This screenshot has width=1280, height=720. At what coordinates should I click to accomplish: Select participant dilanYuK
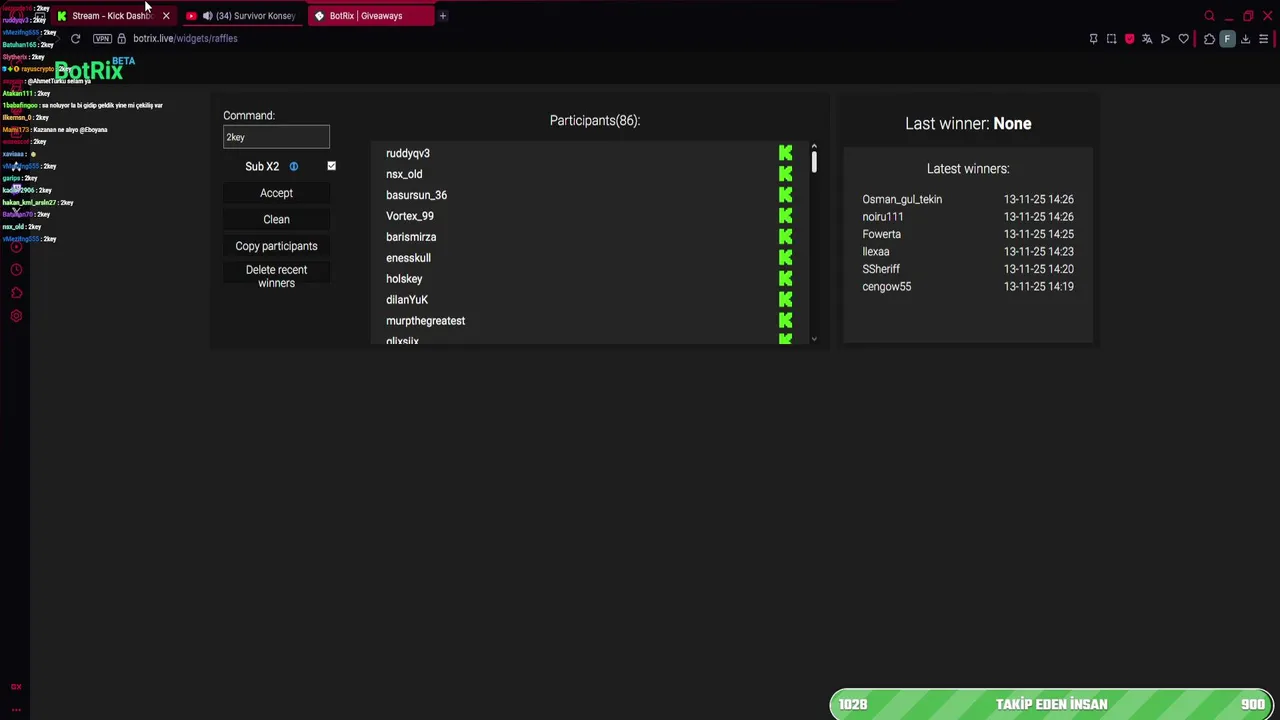pyautogui.click(x=407, y=300)
